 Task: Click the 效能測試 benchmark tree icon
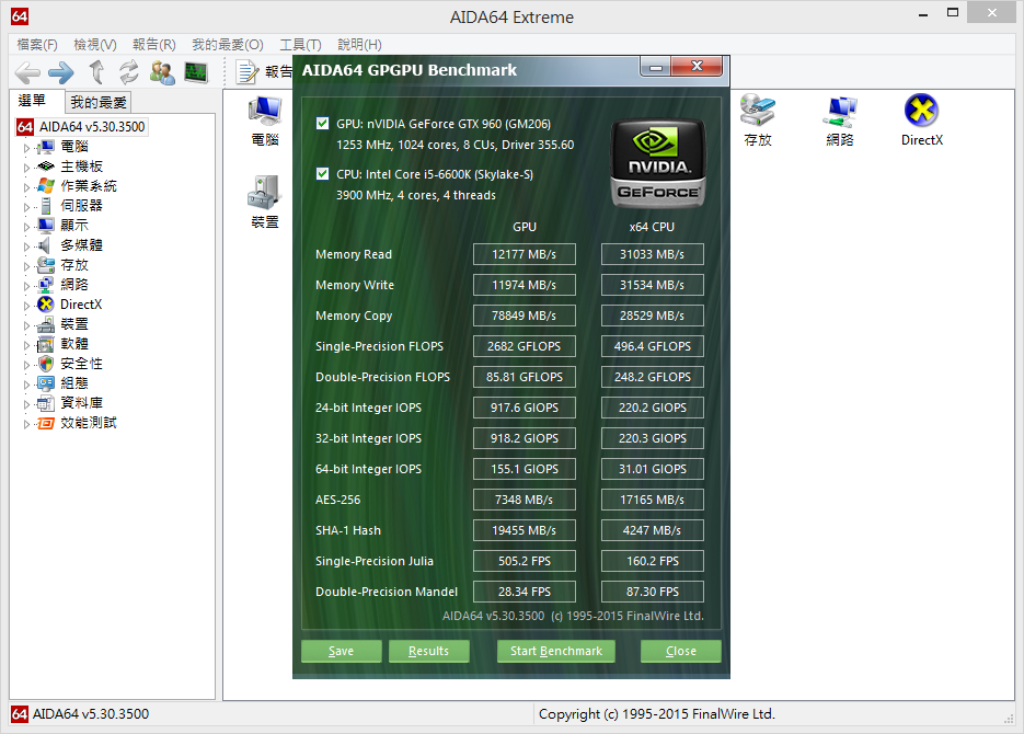coord(46,423)
